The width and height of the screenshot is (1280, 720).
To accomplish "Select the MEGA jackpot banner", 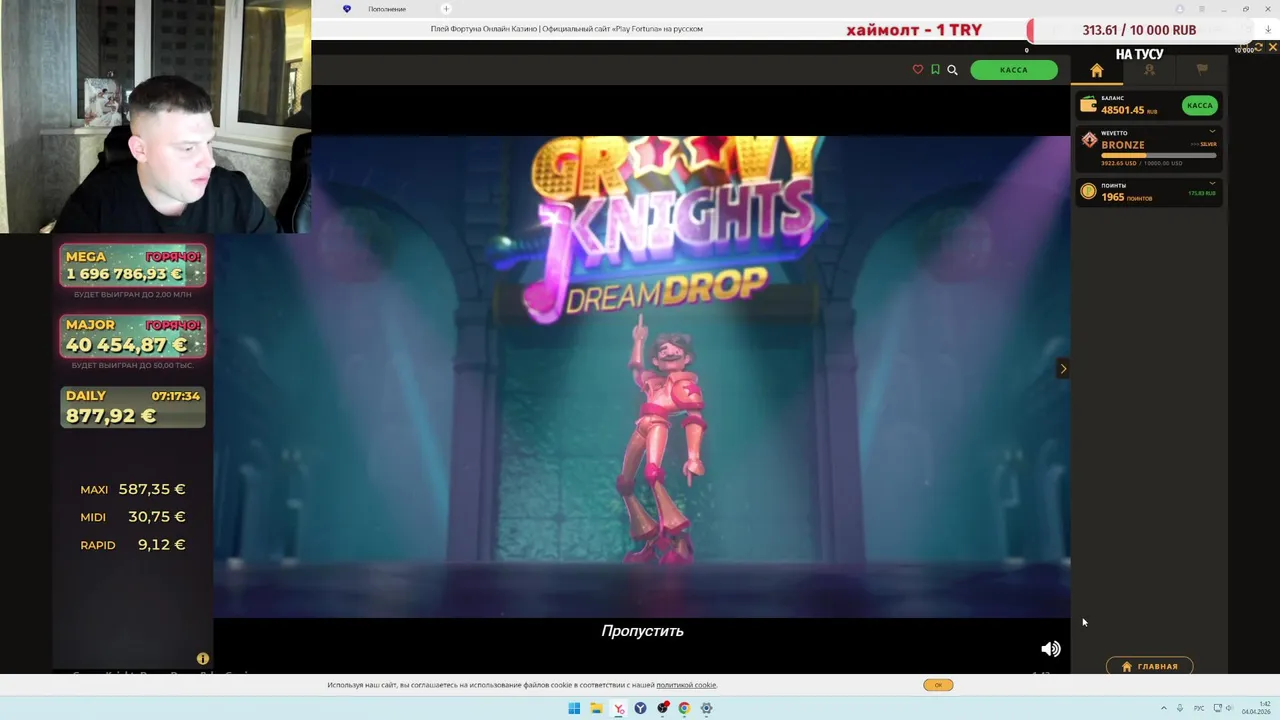I will pyautogui.click(x=133, y=265).
